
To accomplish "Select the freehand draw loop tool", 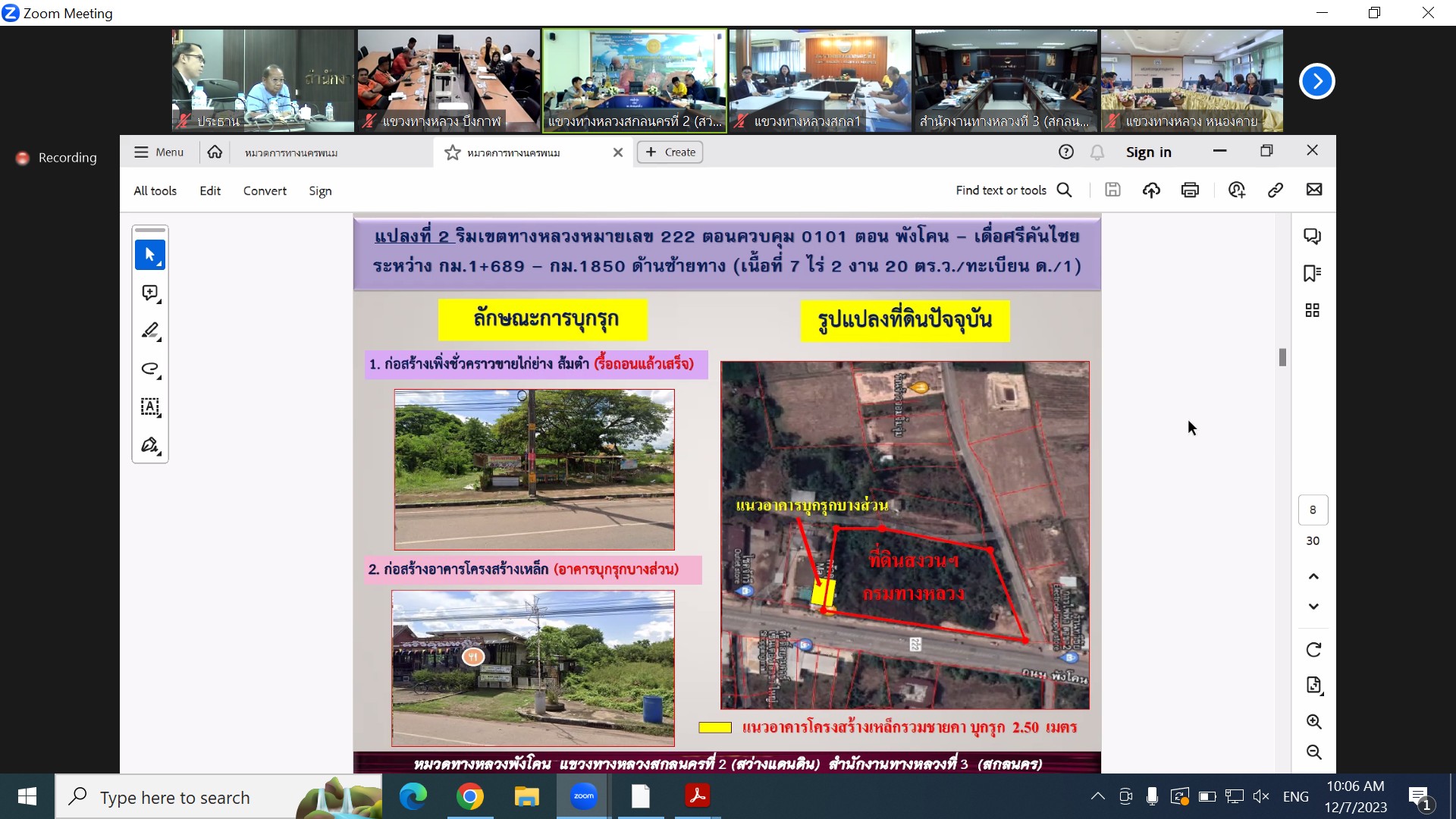I will click(x=149, y=369).
